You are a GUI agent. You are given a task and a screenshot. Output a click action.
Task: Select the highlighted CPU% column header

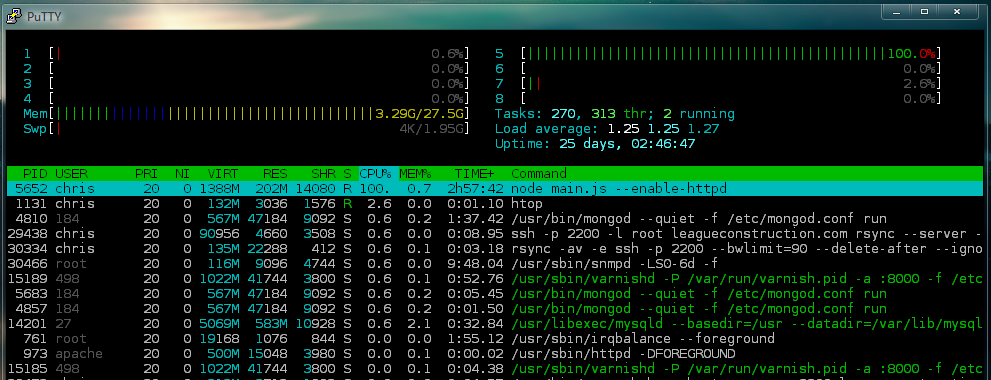tap(379, 173)
